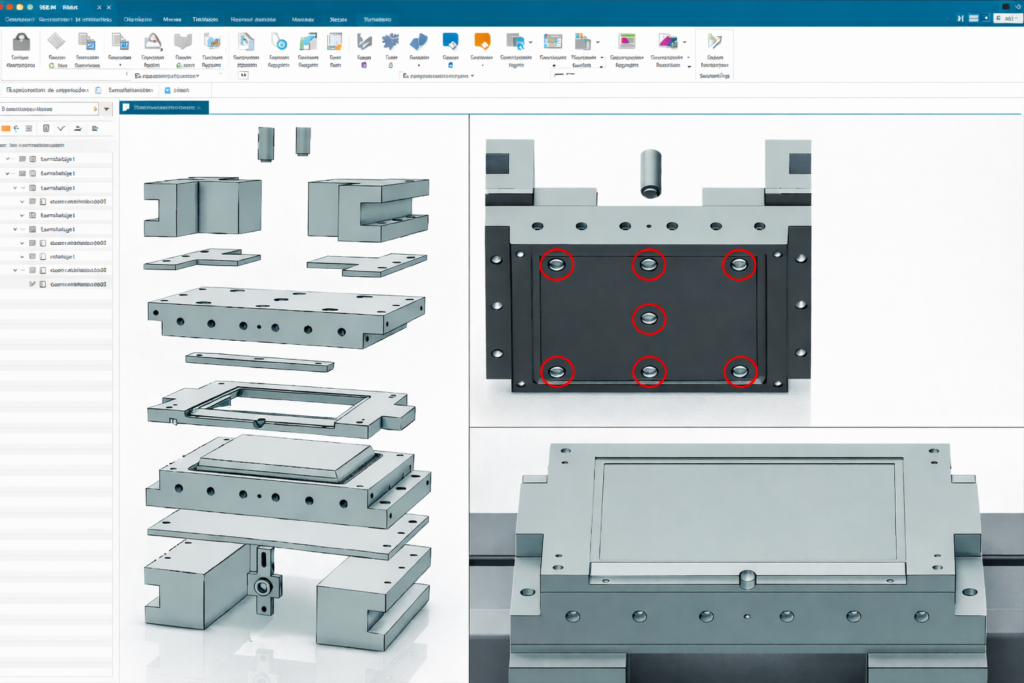This screenshot has width=1024, height=683.
Task: Click the orange square icon in the ribbon
Action: tap(482, 42)
